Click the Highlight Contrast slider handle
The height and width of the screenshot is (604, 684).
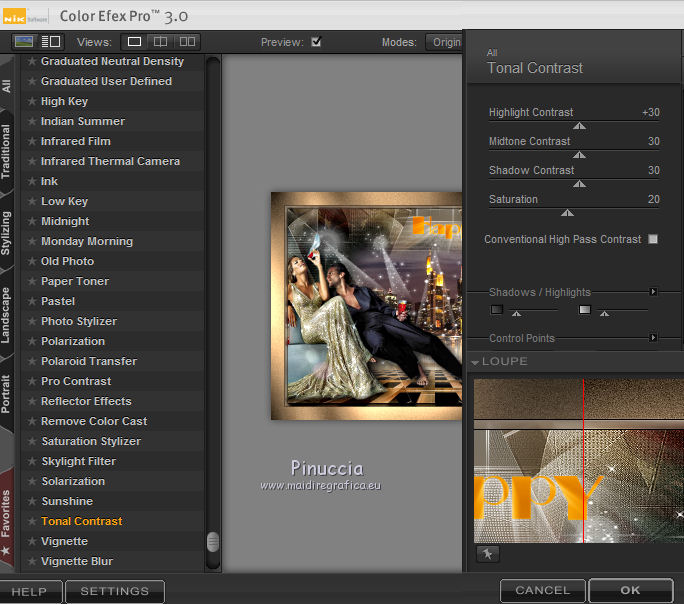pos(578,126)
